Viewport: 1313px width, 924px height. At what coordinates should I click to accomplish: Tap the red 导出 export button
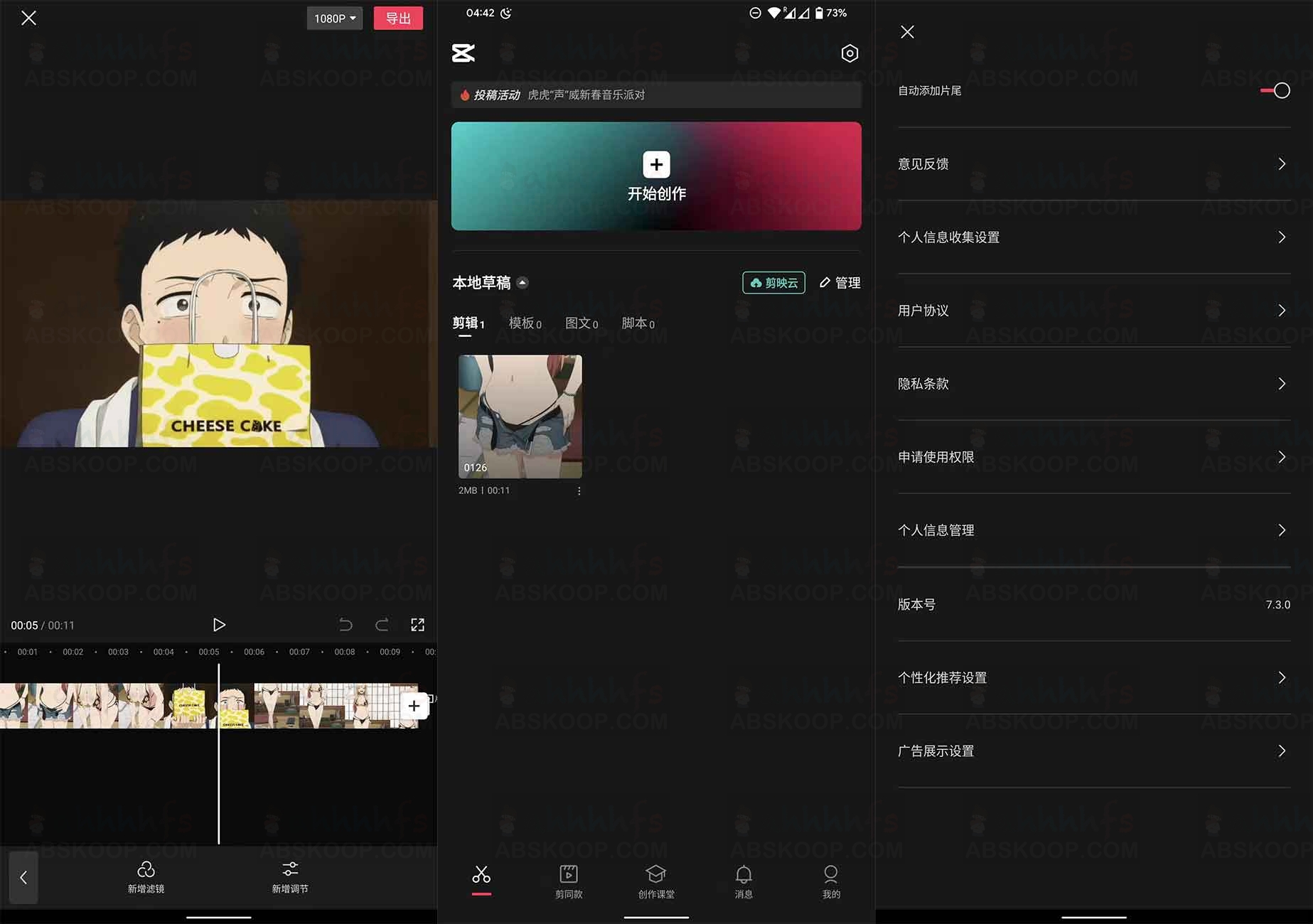tap(398, 18)
